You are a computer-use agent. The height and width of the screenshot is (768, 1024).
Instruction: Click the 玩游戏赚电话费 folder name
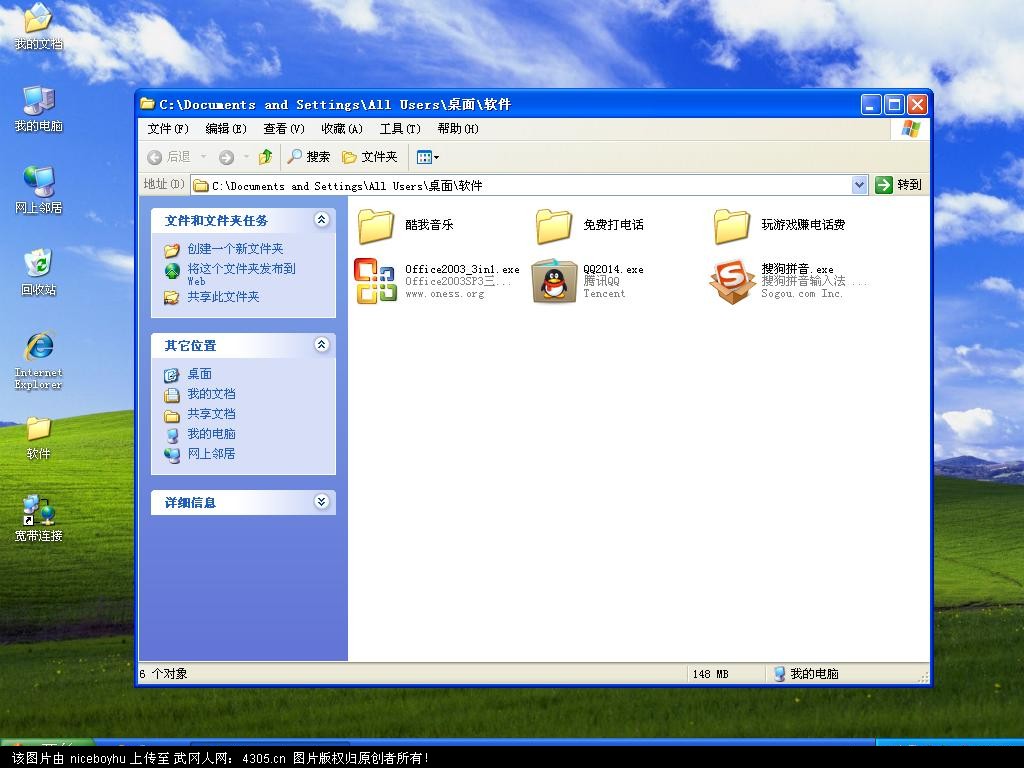[803, 225]
